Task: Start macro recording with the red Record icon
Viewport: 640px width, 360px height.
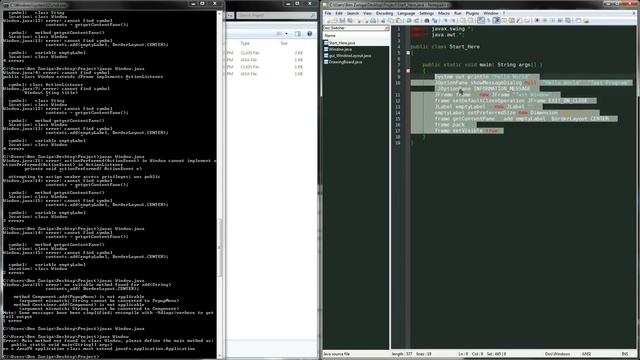Action: pyautogui.click(x=536, y=20)
